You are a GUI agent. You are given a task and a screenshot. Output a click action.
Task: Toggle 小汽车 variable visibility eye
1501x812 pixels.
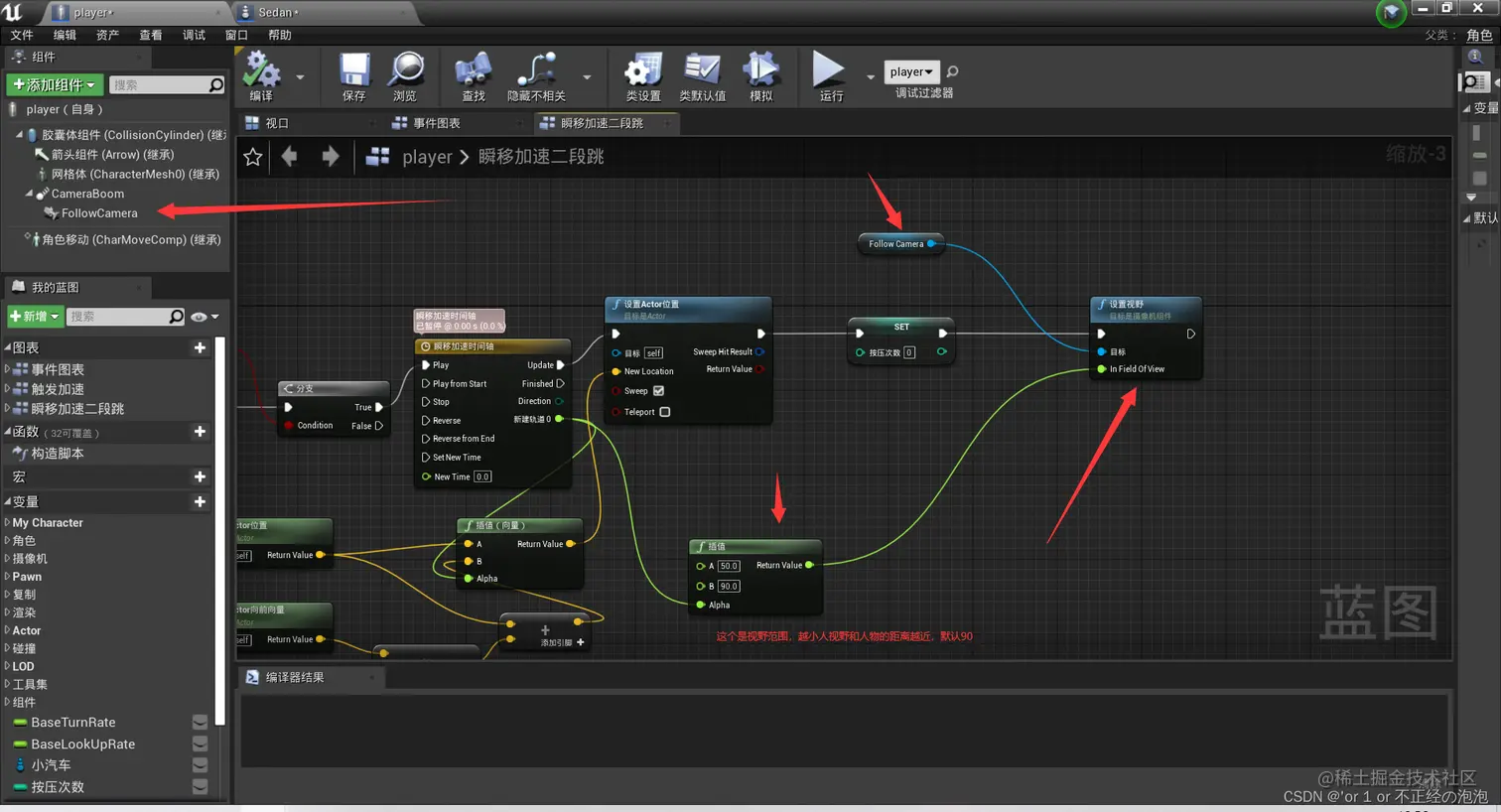pyautogui.click(x=200, y=765)
